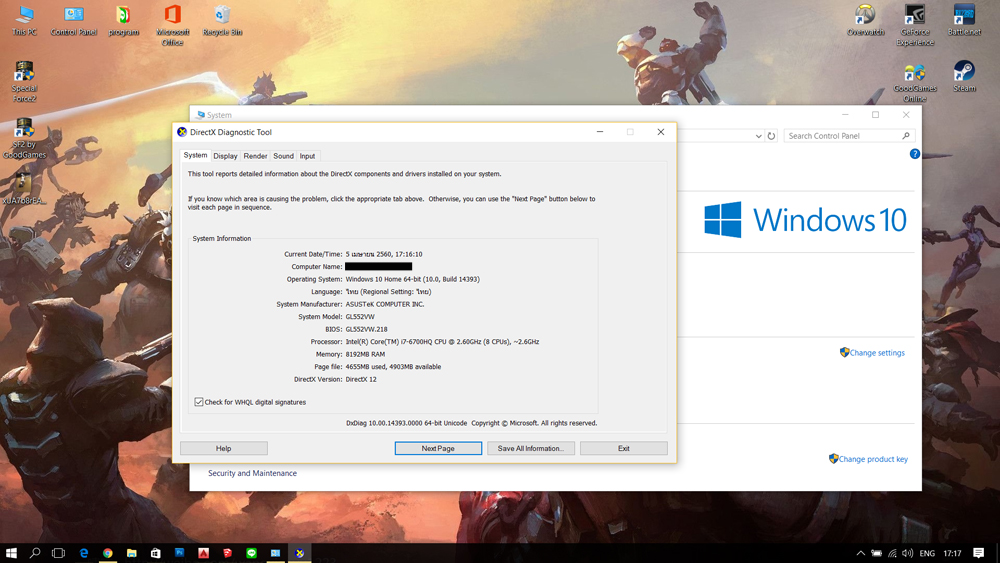Select the Microsoft Office desktop icon
This screenshot has width=1000, height=563.
(173, 26)
